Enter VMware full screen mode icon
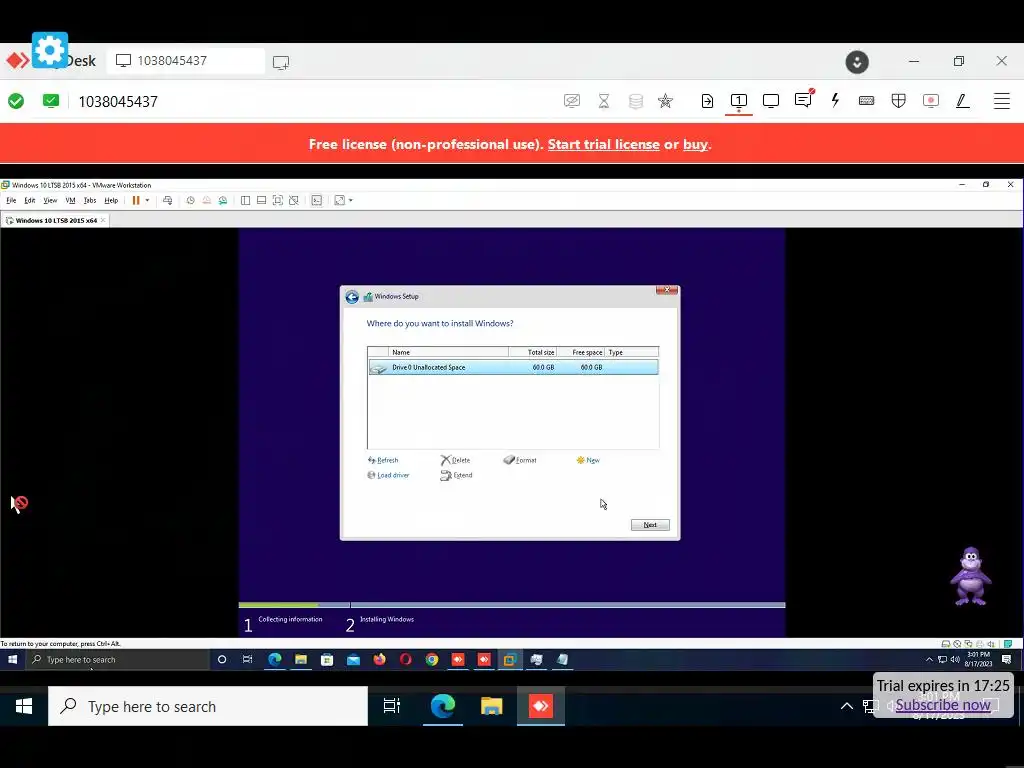 tap(278, 200)
